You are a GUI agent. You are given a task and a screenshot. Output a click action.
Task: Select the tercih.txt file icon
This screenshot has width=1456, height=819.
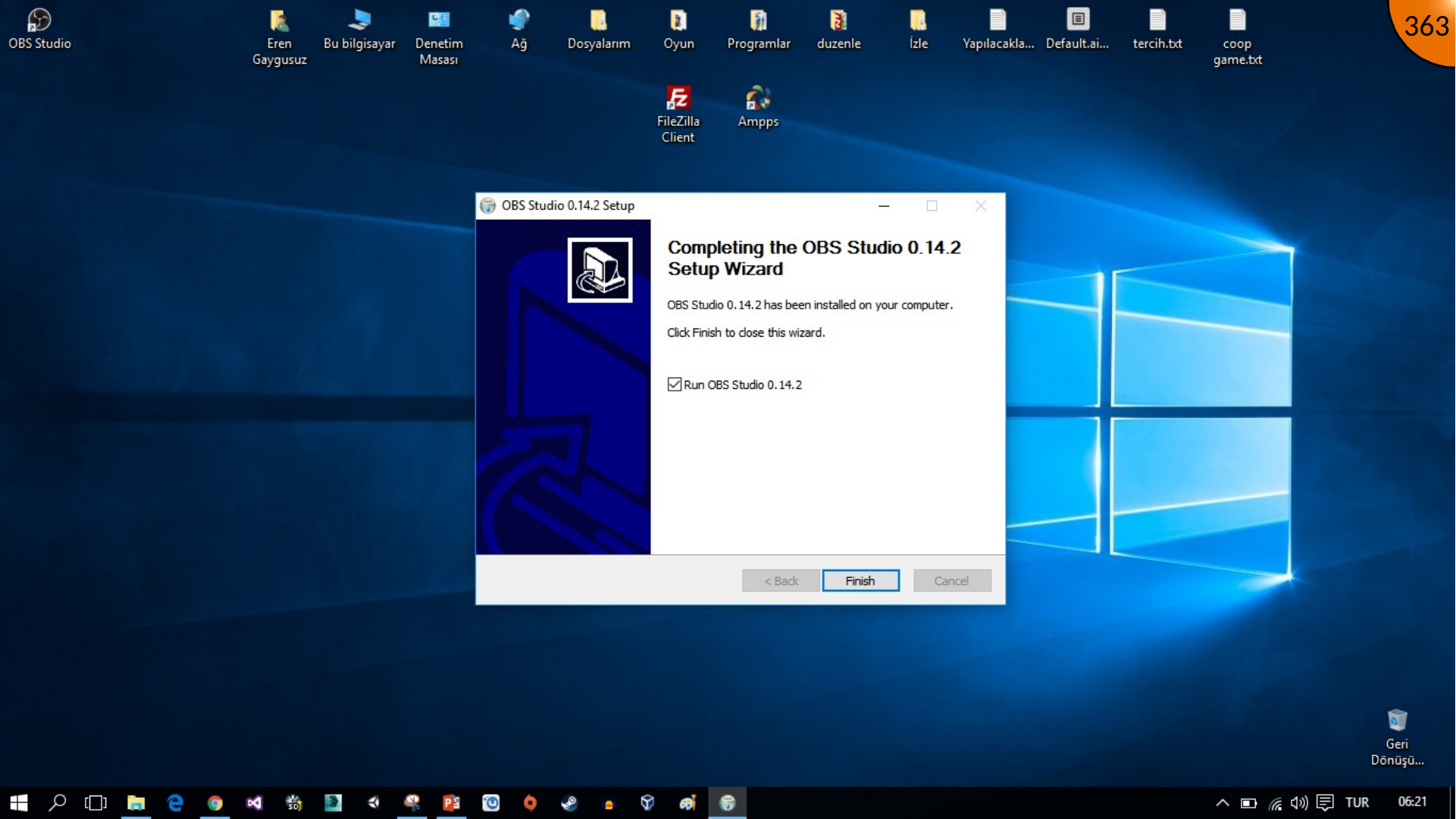point(1157,30)
